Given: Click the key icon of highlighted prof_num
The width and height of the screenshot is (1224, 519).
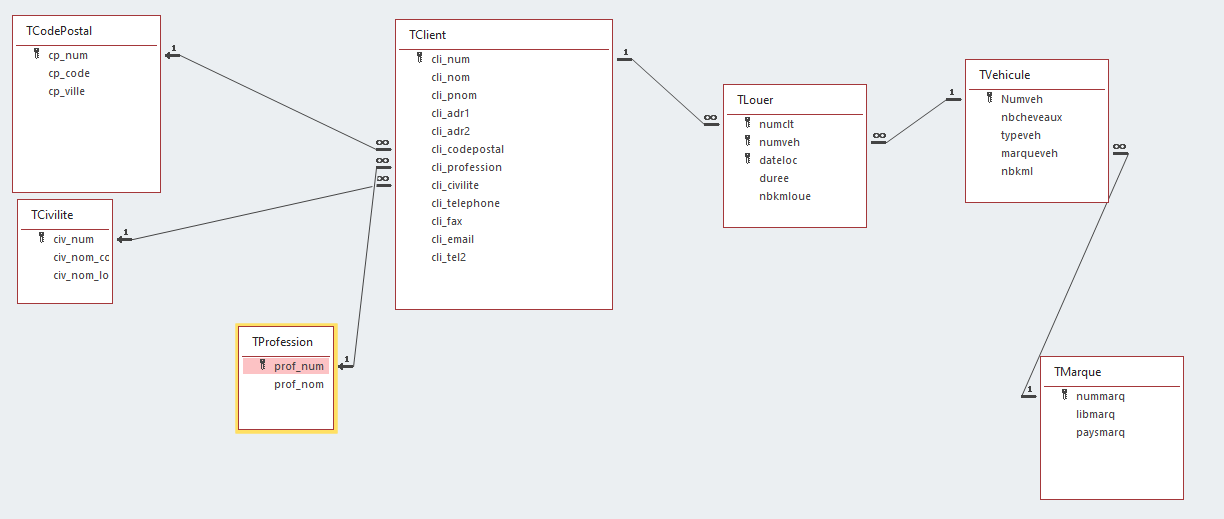Looking at the screenshot, I should pos(263,366).
